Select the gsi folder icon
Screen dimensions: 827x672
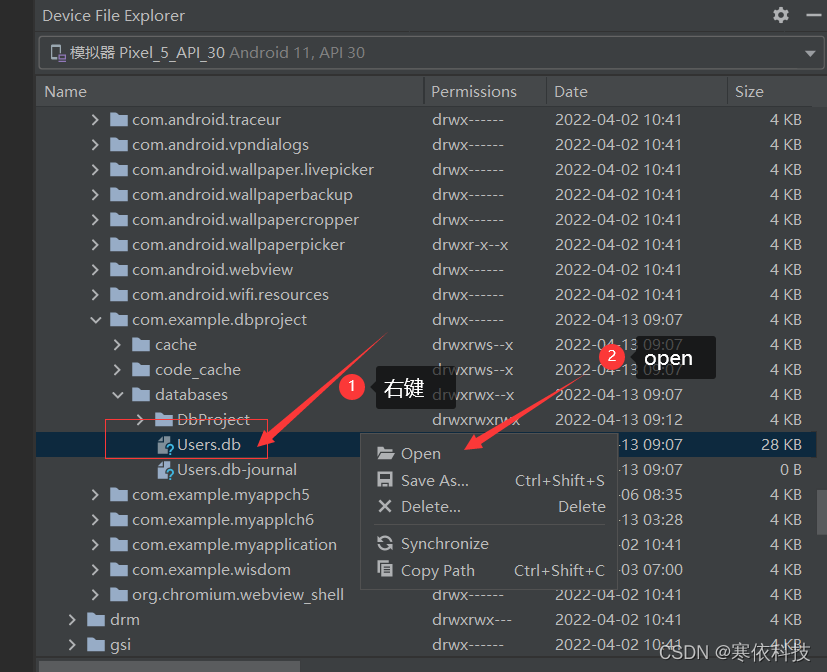(96, 645)
